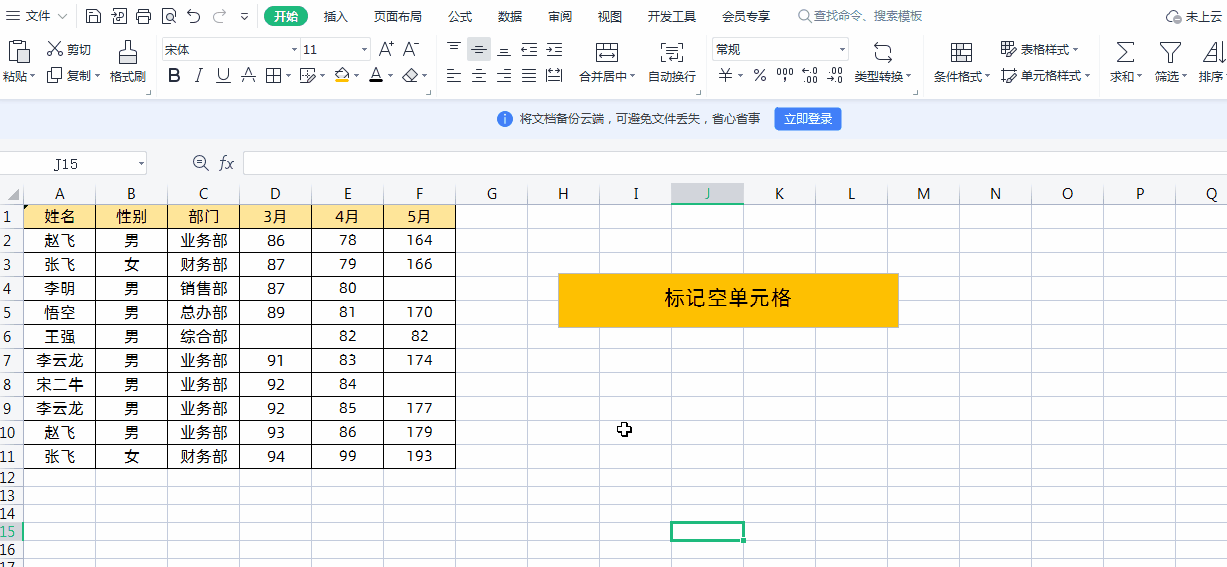Click the zoom magnifier icon beside fx
This screenshot has height=567, width=1227.
click(200, 162)
